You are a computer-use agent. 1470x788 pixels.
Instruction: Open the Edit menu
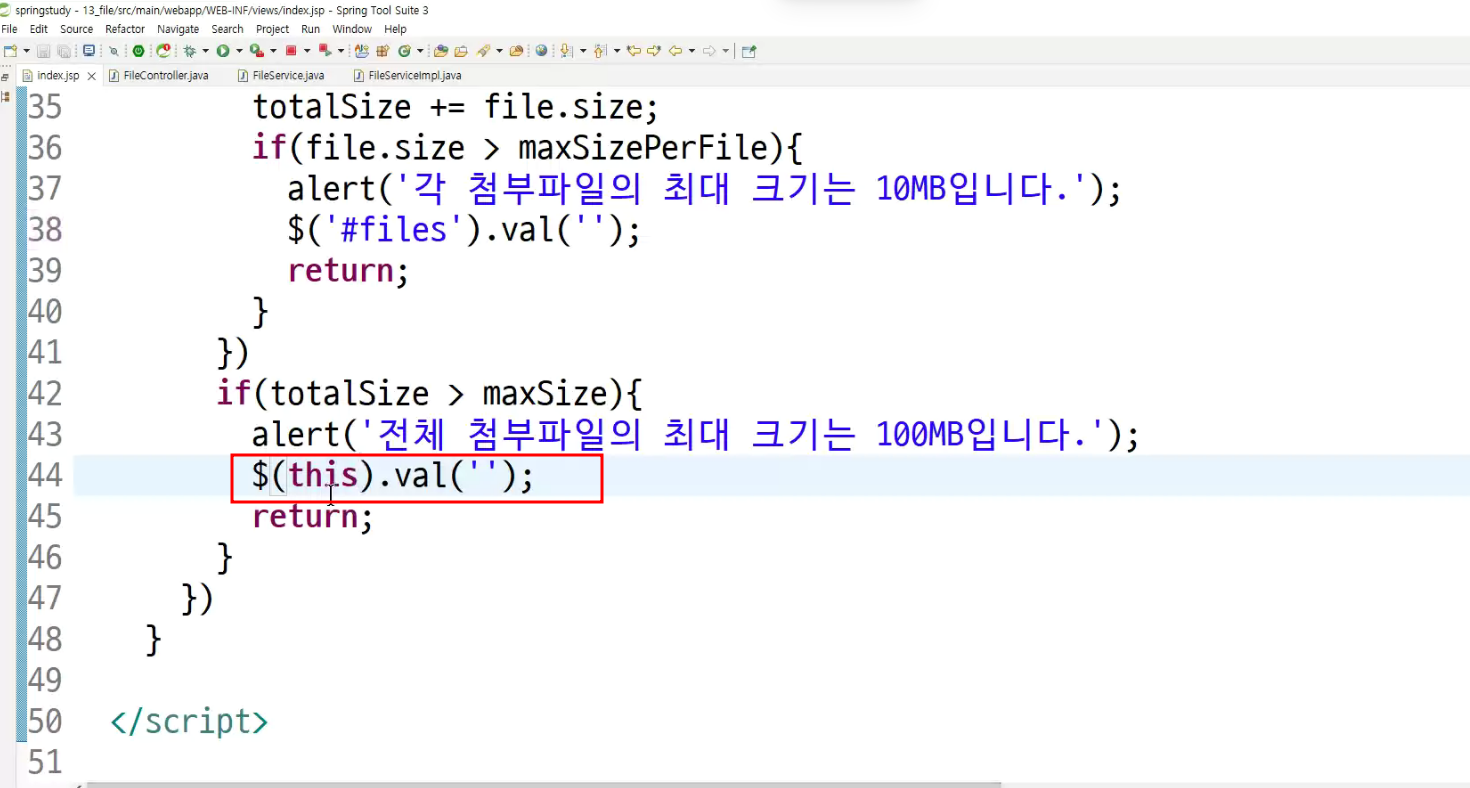[x=39, y=29]
